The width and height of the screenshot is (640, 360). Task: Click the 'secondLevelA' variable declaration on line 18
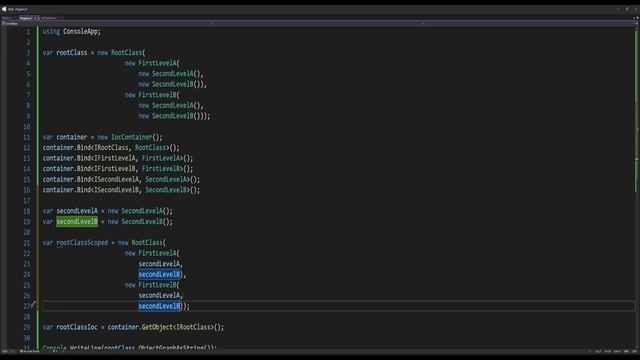pos(77,211)
